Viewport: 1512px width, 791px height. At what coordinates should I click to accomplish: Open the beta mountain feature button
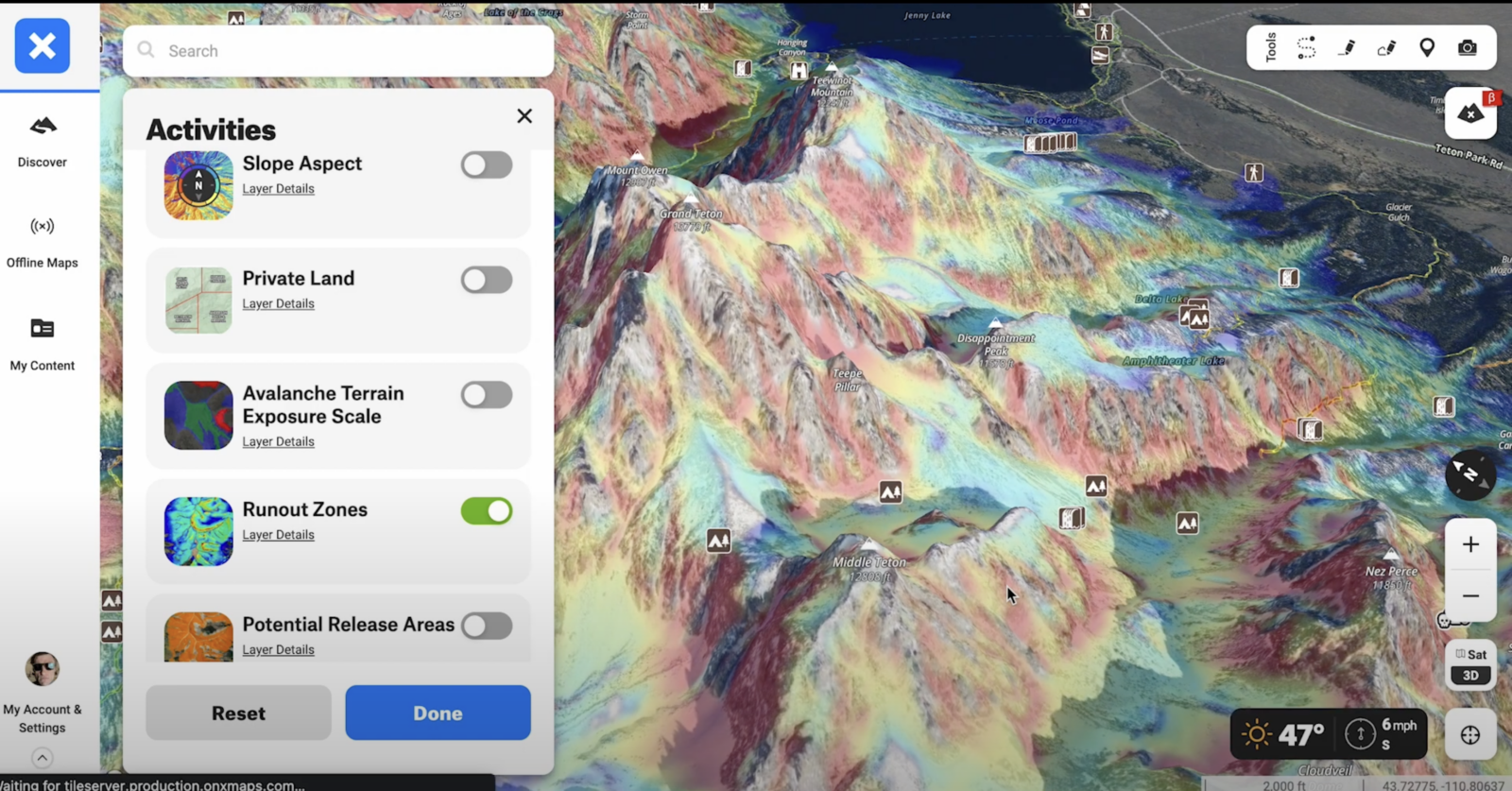click(x=1470, y=114)
